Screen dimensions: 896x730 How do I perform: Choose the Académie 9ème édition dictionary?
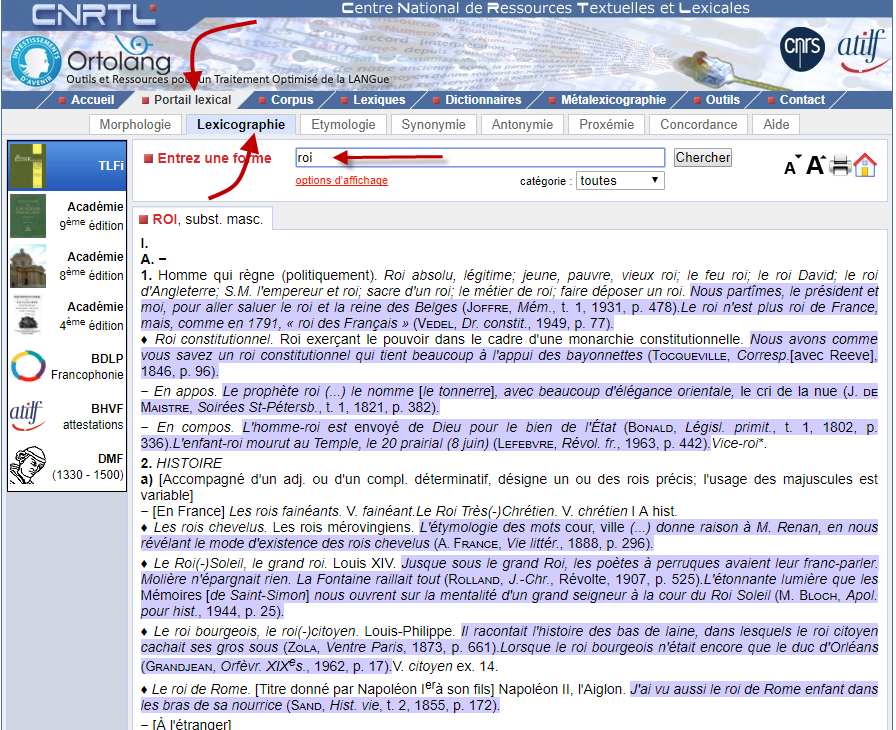[67, 215]
